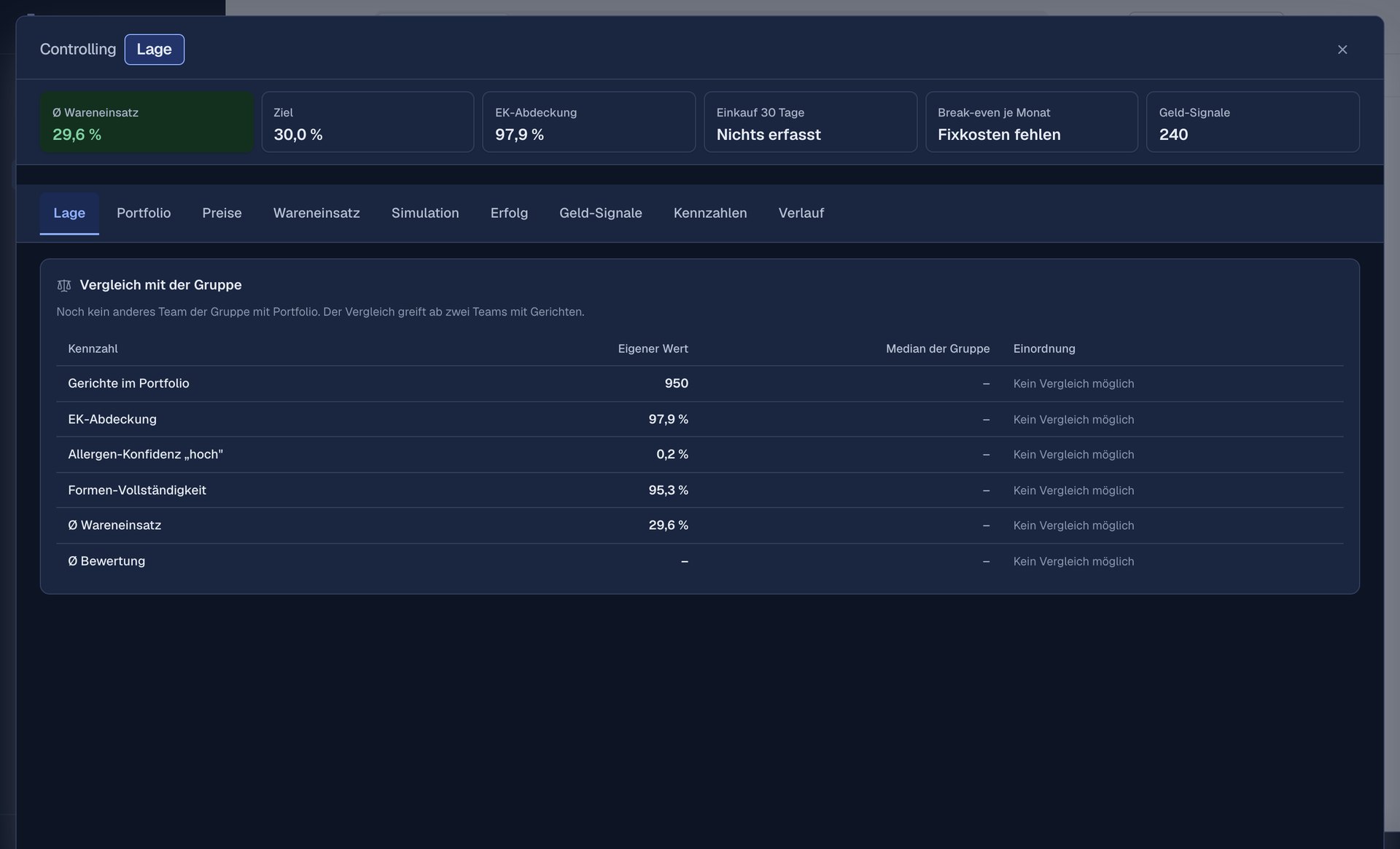Open the EK-Abdeckung 97,9 % card
Image resolution: width=1400 pixels, height=849 pixels.
[588, 122]
